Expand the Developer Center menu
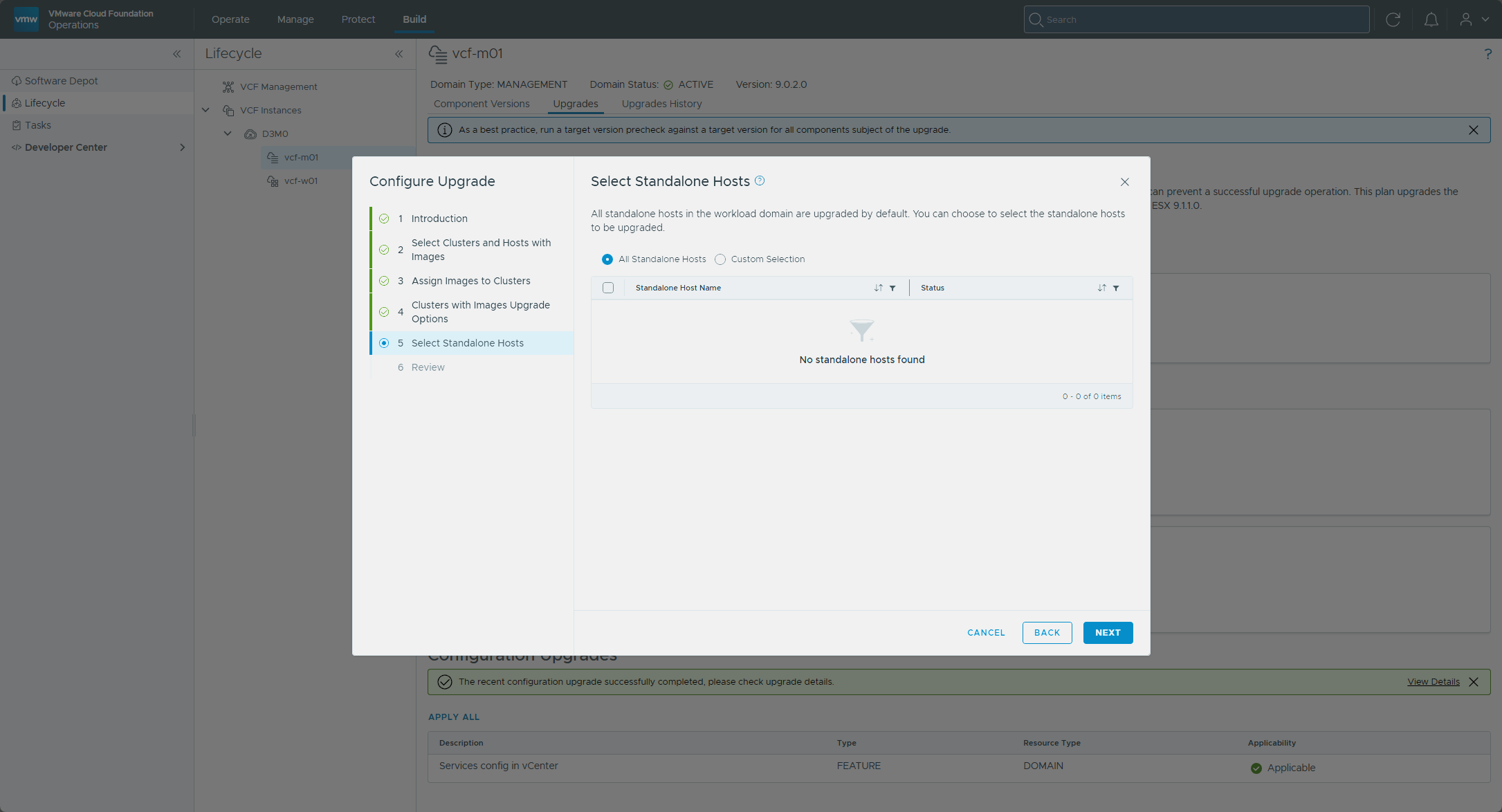Screen dimensions: 1502x812 [183, 147]
